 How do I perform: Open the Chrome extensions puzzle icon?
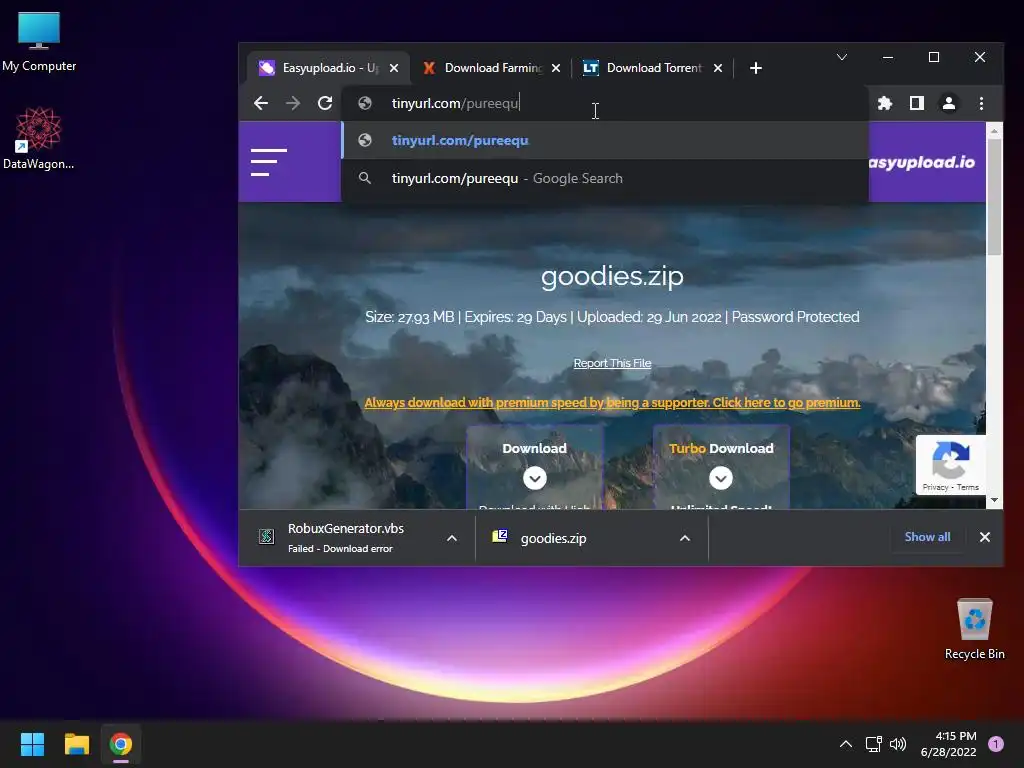885,103
